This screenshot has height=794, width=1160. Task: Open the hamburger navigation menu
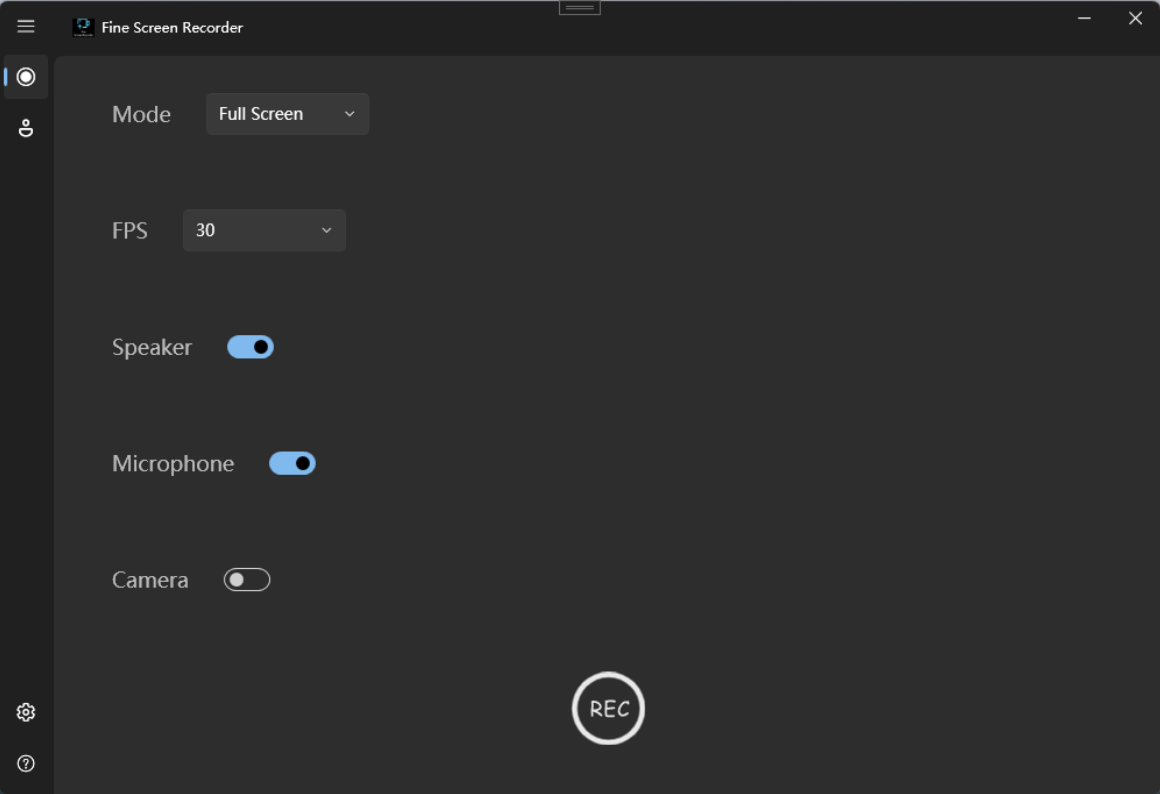[26, 27]
